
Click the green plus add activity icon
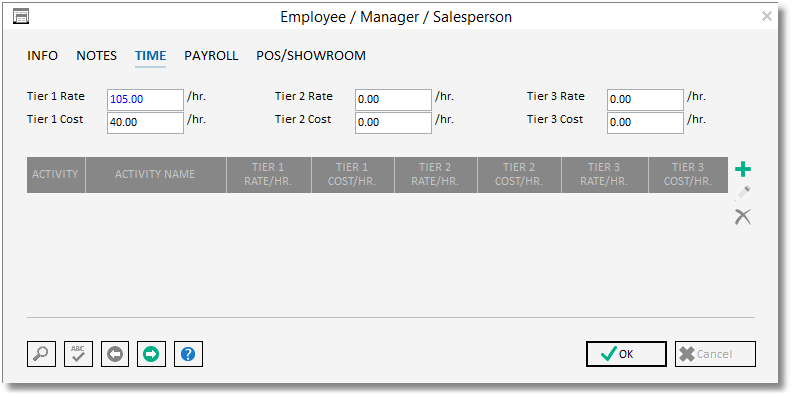click(742, 169)
